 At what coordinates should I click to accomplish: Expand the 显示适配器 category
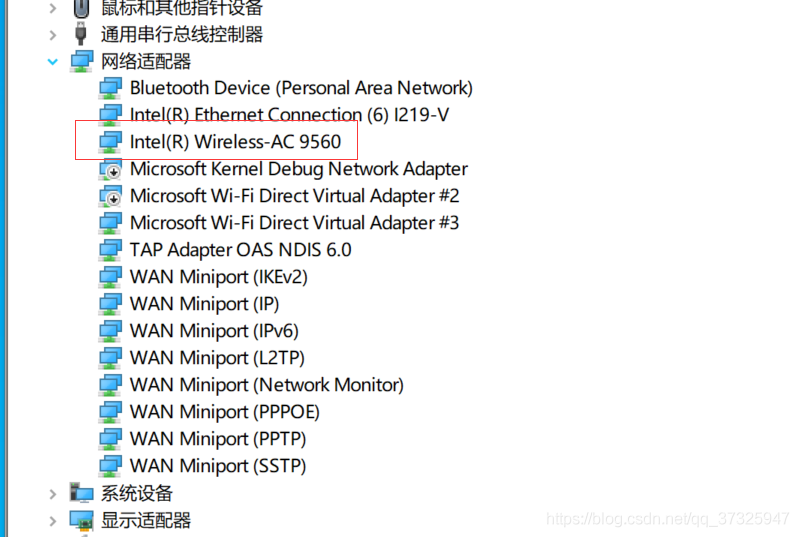52,521
